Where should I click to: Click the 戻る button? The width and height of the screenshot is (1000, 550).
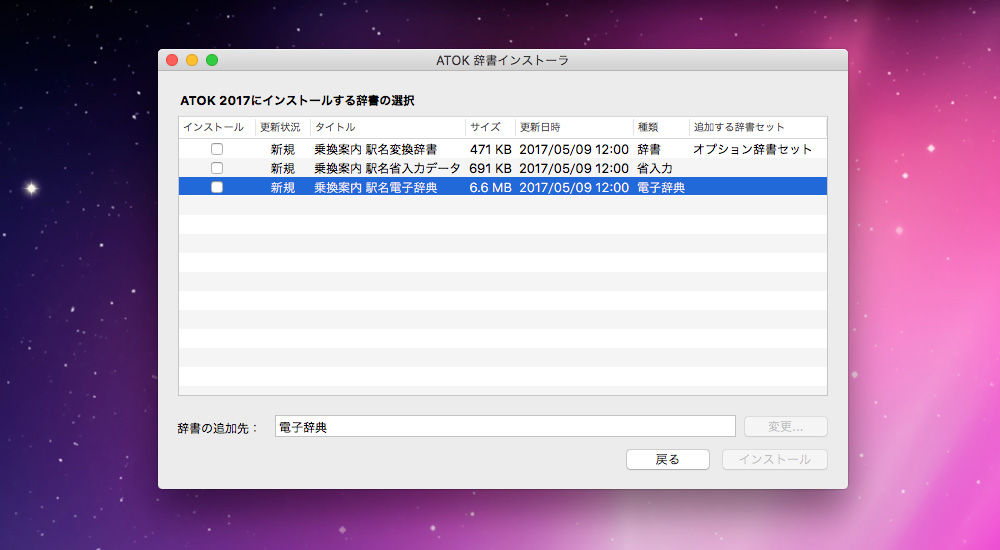point(668,459)
